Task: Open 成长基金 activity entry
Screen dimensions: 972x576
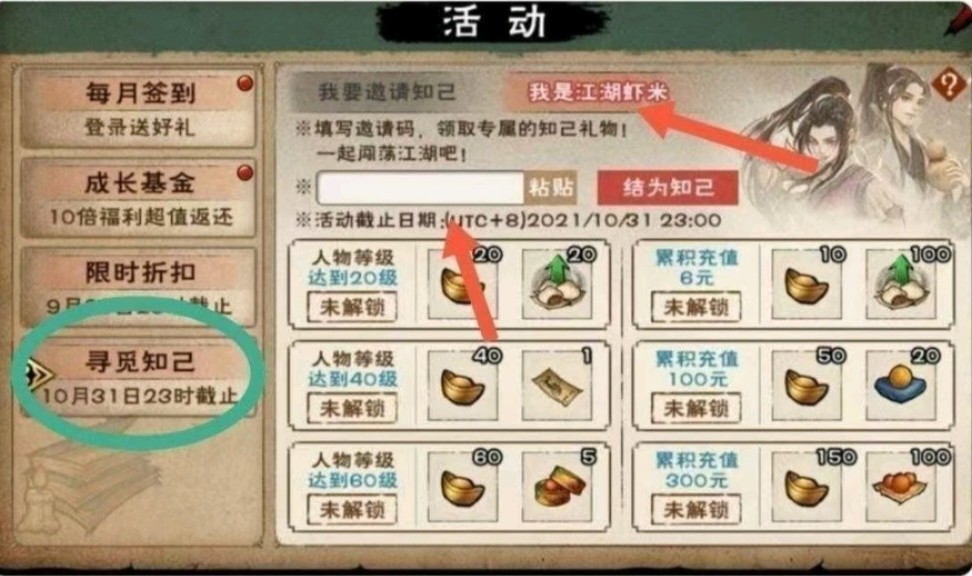Action: point(139,198)
